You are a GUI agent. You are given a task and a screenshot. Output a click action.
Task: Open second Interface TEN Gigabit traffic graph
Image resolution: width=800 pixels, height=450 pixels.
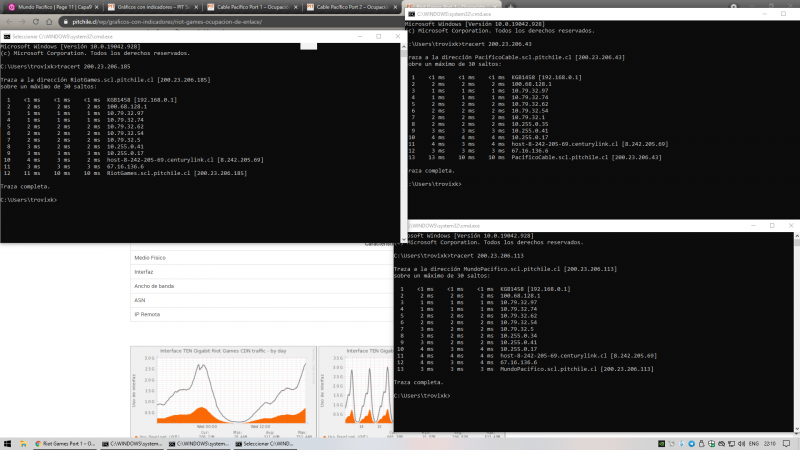[356, 392]
